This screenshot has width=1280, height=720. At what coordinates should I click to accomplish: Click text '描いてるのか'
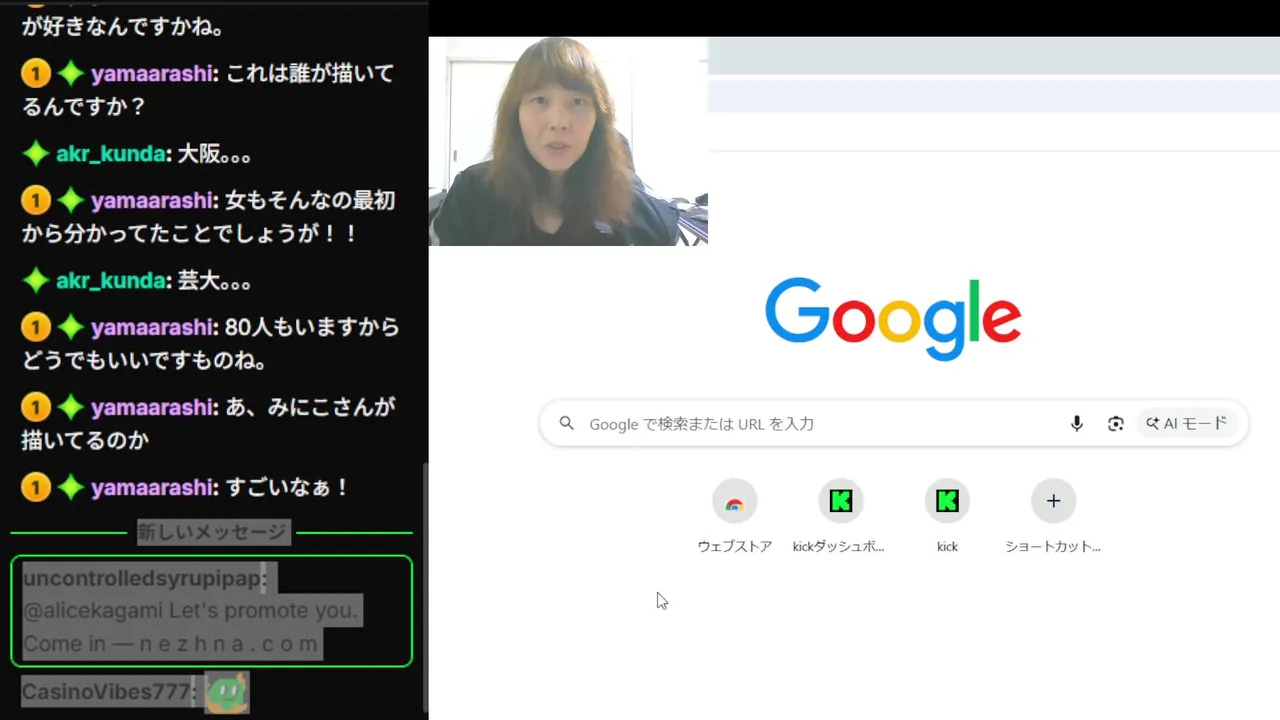(x=85, y=440)
